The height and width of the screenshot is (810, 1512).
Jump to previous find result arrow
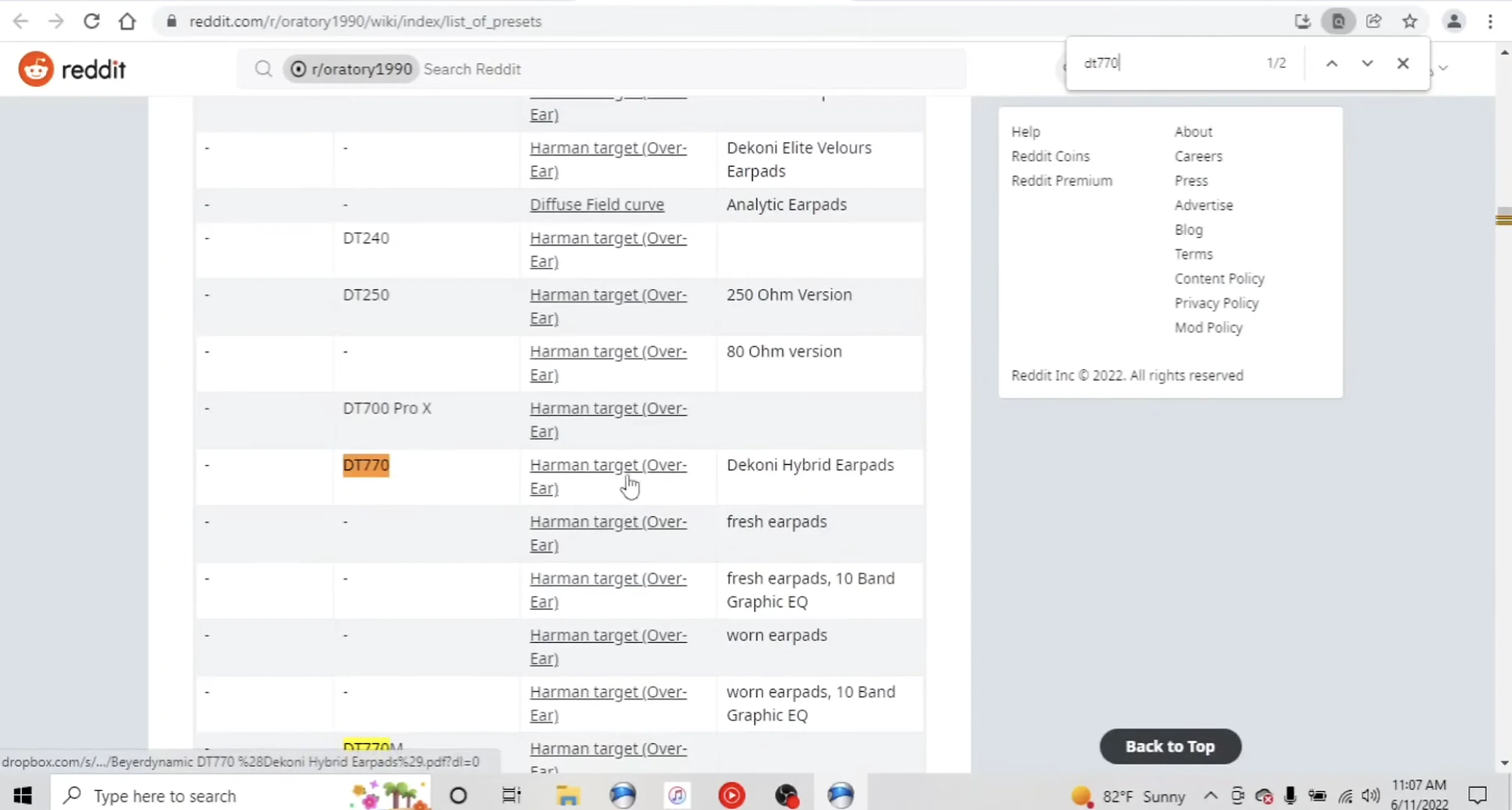(x=1332, y=63)
